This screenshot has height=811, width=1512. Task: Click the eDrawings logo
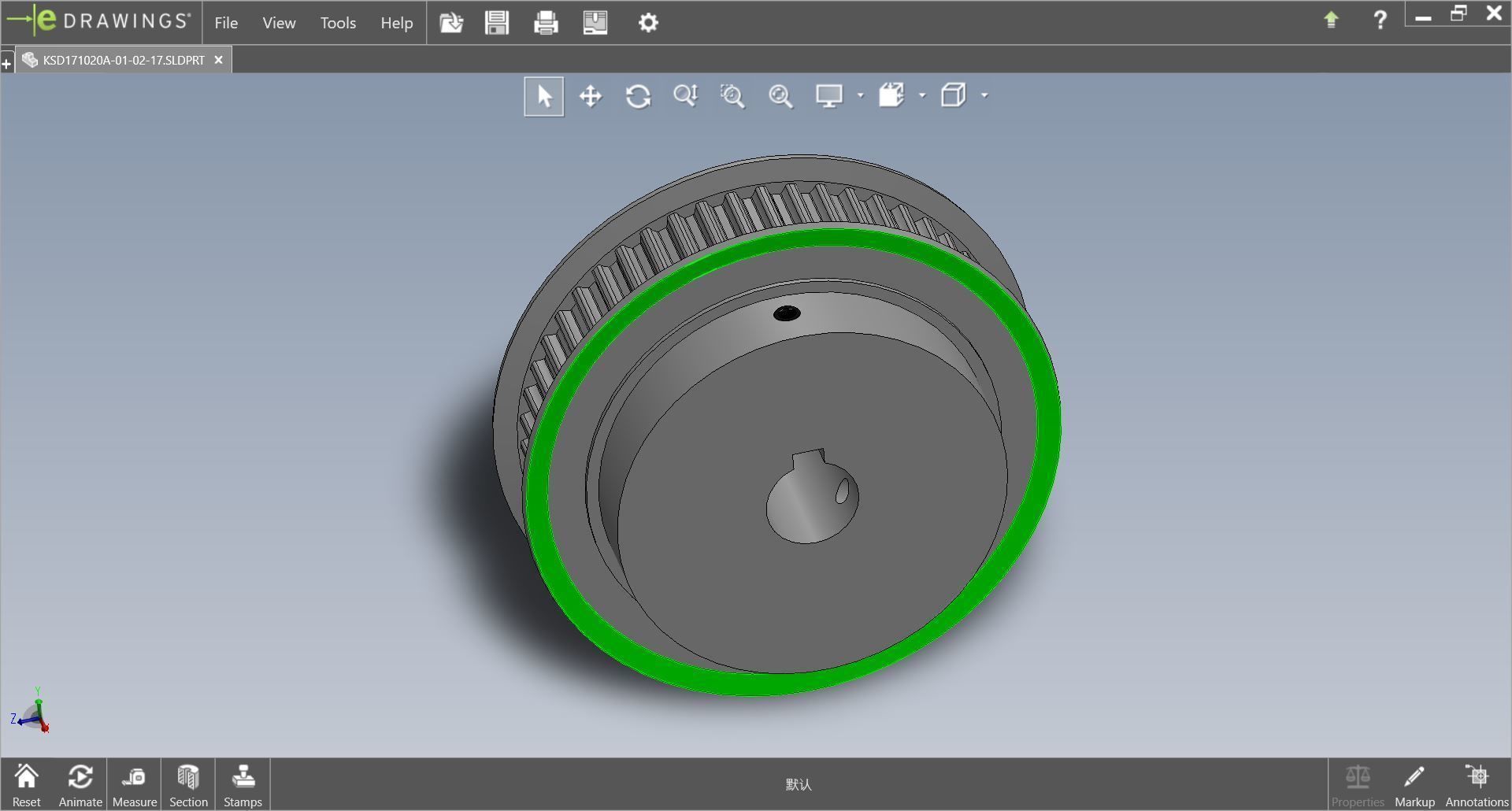click(98, 21)
